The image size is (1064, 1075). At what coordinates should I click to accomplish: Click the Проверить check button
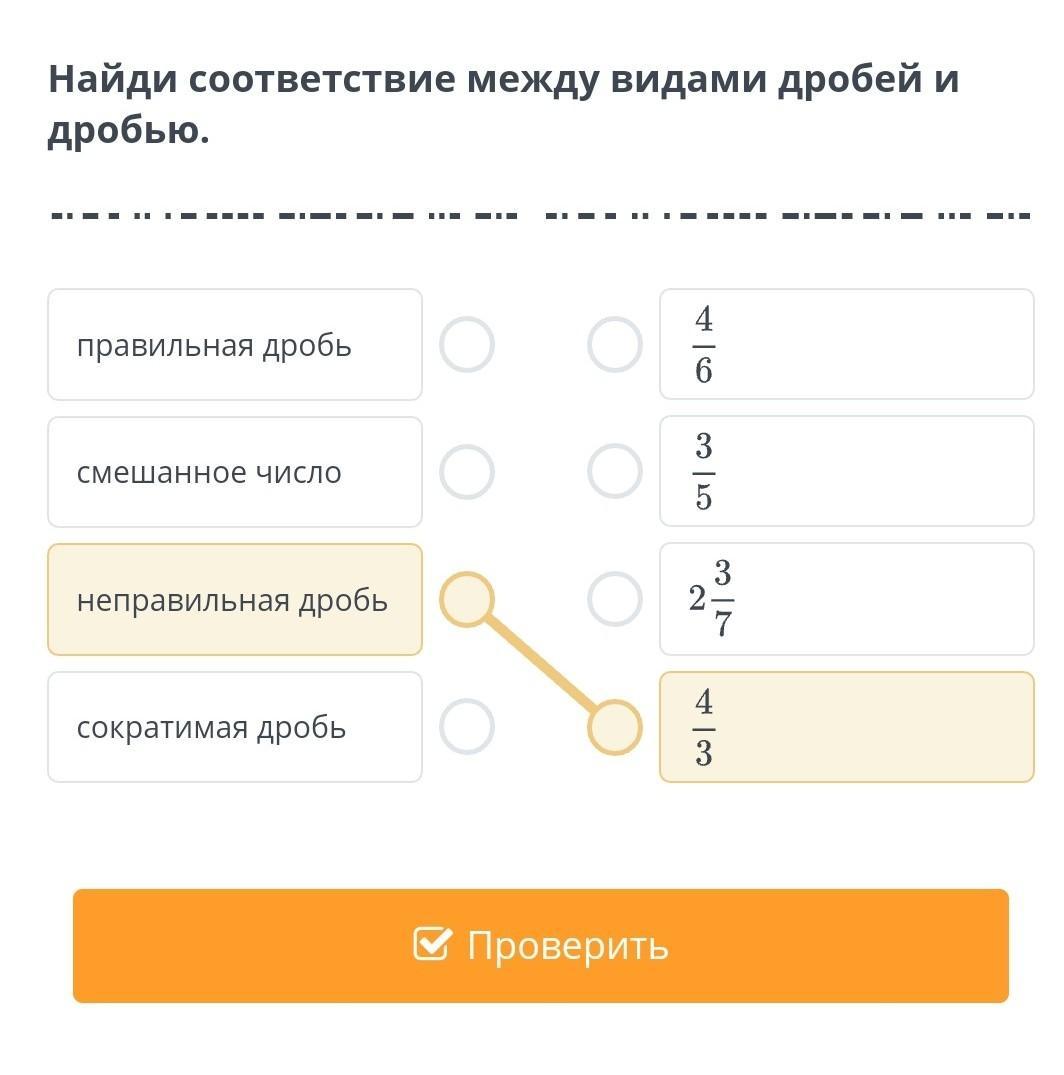pos(540,945)
